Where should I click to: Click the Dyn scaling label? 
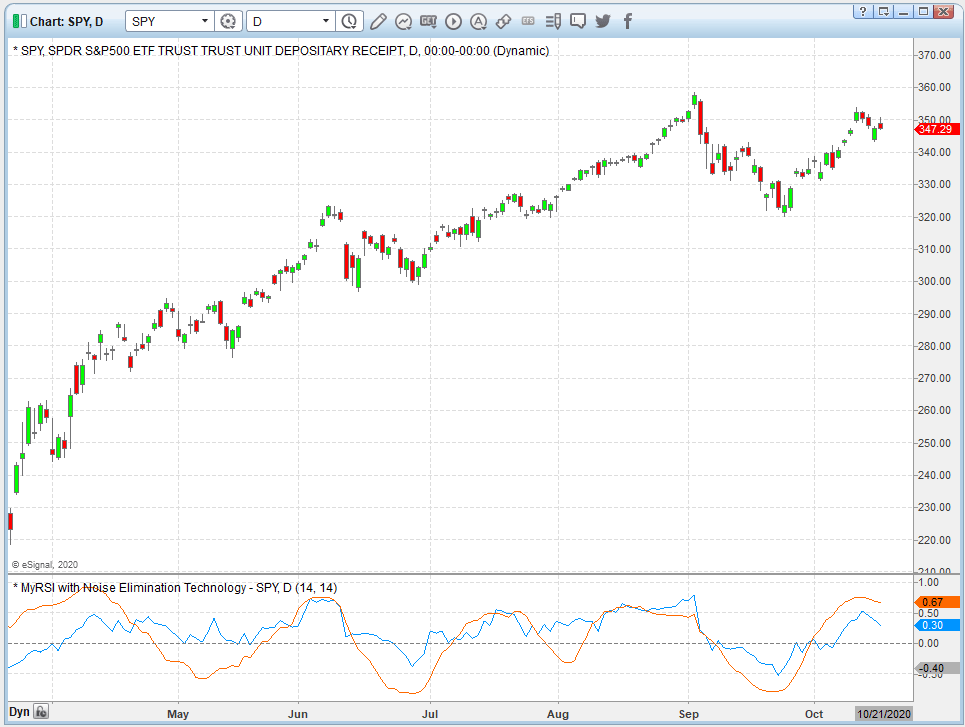point(19,712)
